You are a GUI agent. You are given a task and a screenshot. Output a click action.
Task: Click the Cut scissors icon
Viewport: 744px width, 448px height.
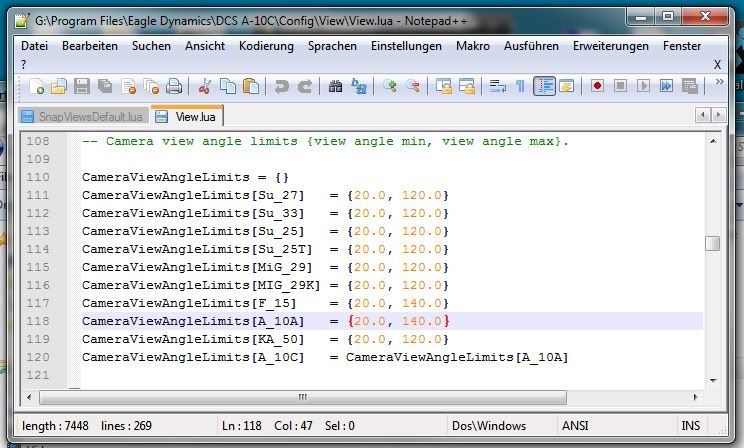[205, 87]
